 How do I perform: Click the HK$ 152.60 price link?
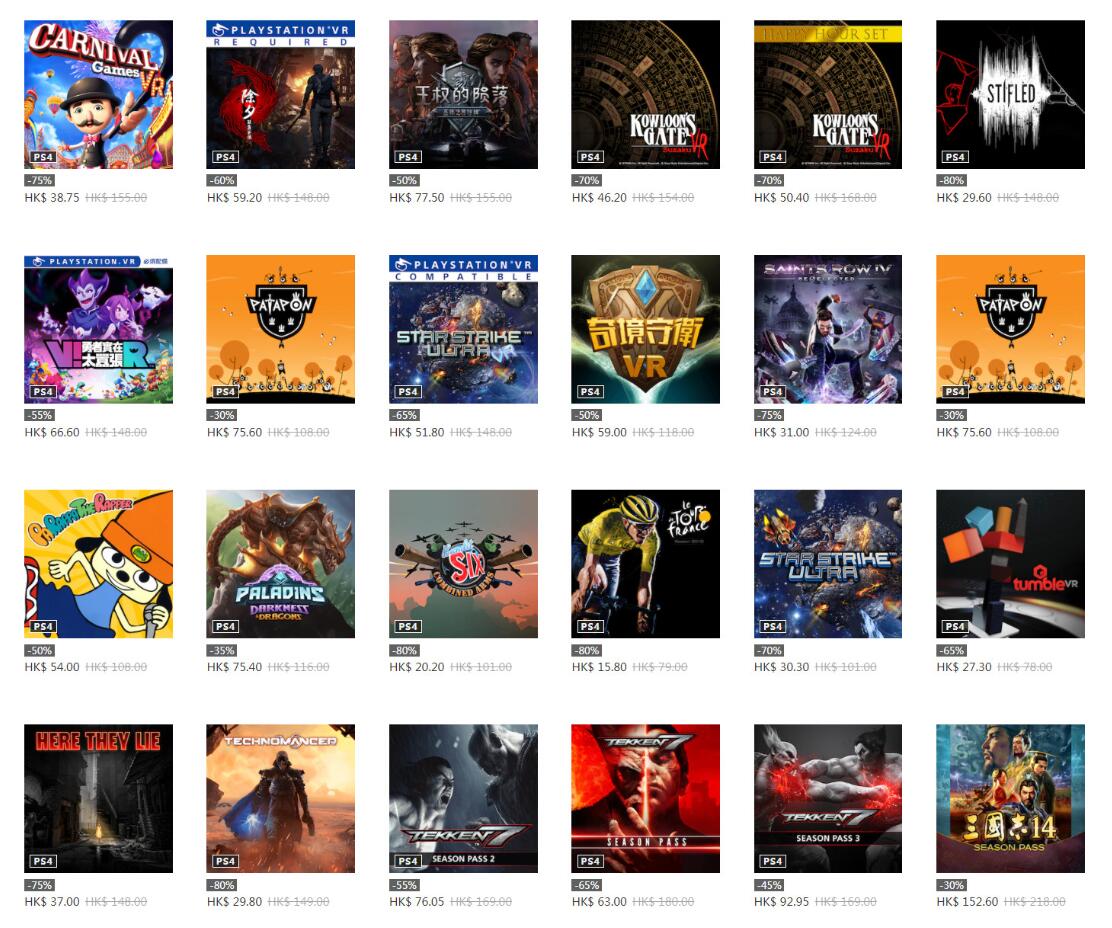[x=967, y=902]
